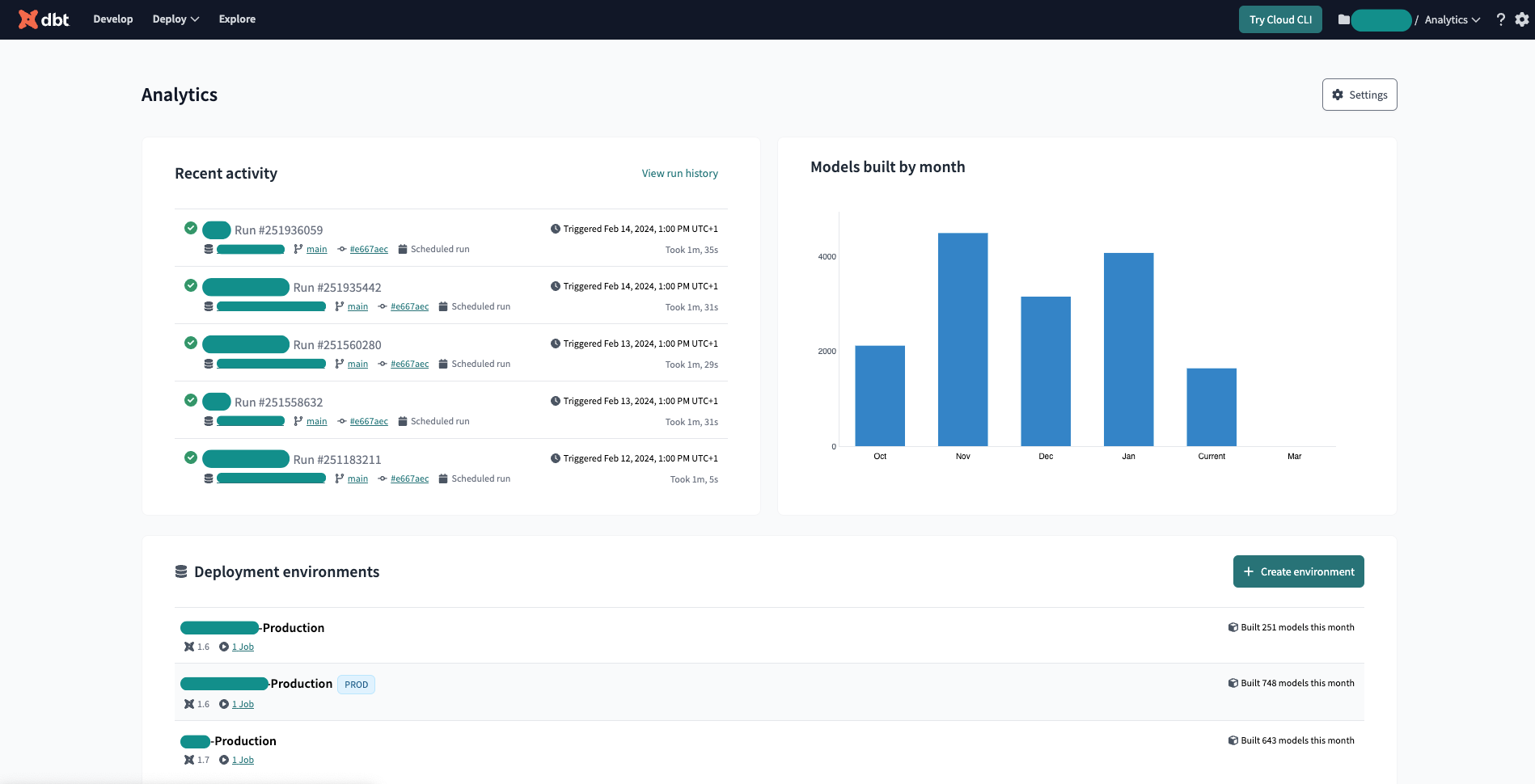Click success check icon for Run #251183211
This screenshot has height=784, width=1535.
tap(191, 457)
